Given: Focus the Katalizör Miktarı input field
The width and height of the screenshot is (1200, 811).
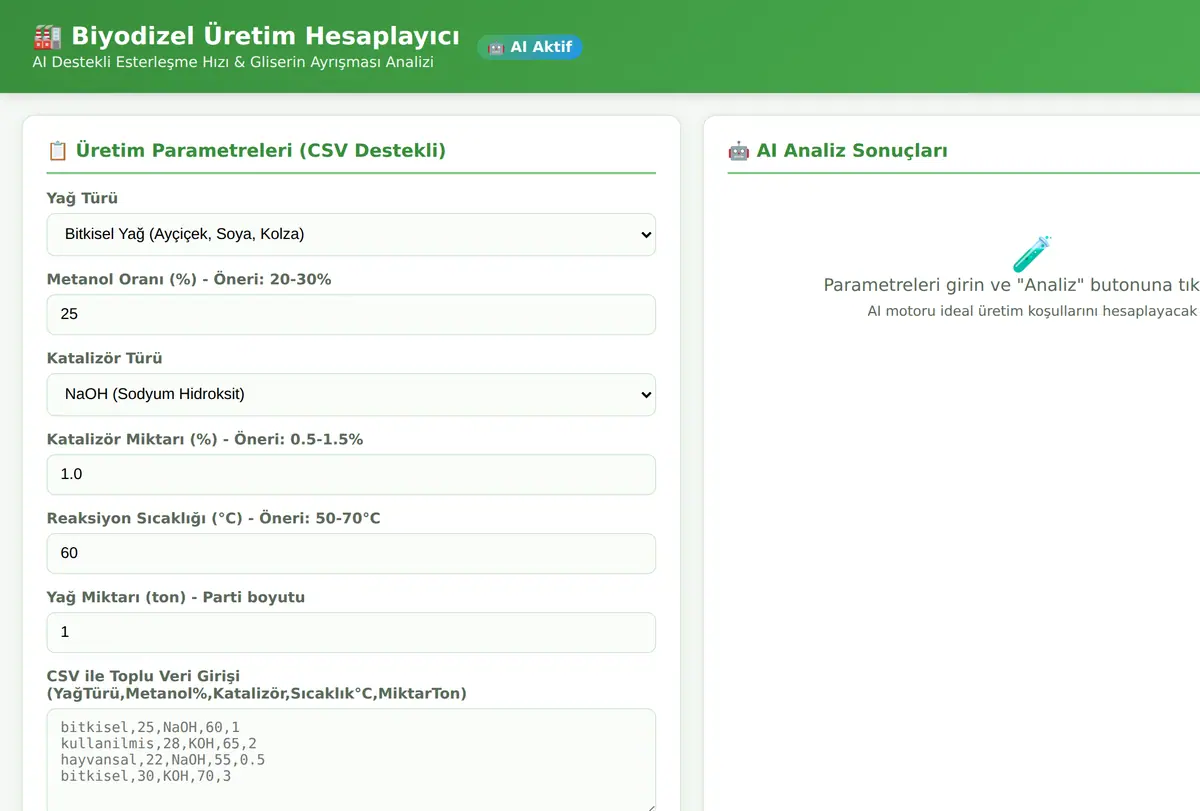Looking at the screenshot, I should [351, 474].
